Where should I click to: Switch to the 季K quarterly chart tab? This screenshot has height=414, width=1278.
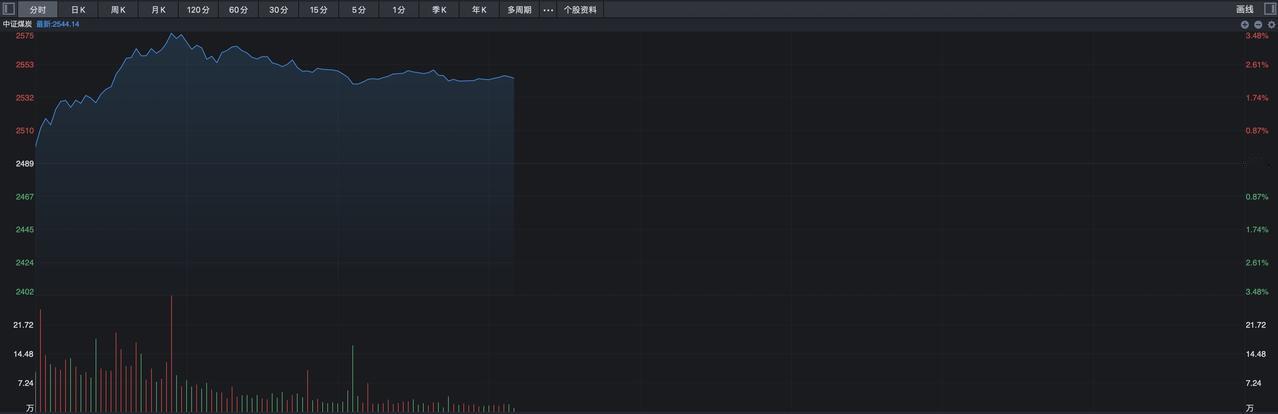(x=438, y=10)
